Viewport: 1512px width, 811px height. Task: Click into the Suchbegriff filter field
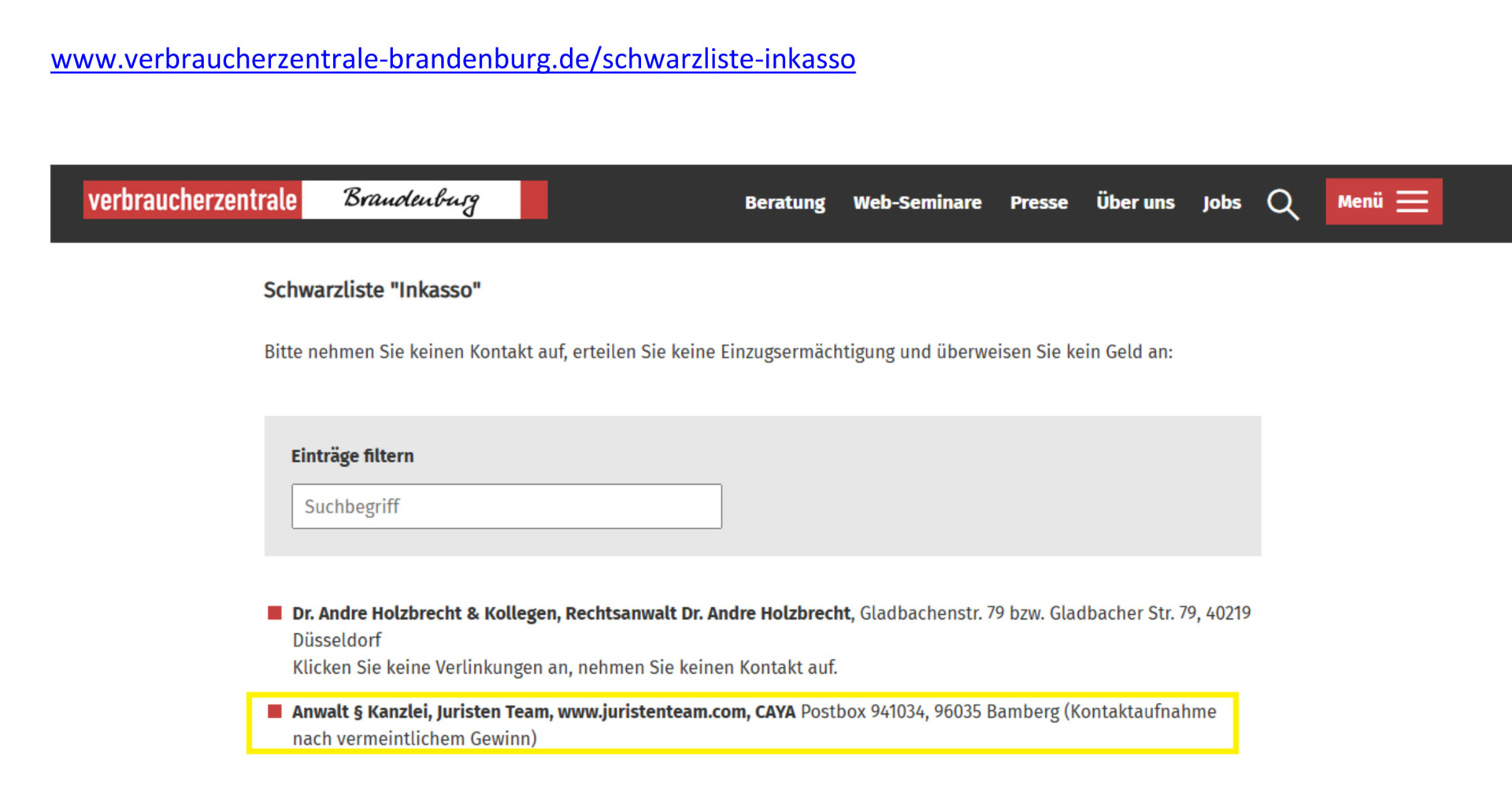506,506
